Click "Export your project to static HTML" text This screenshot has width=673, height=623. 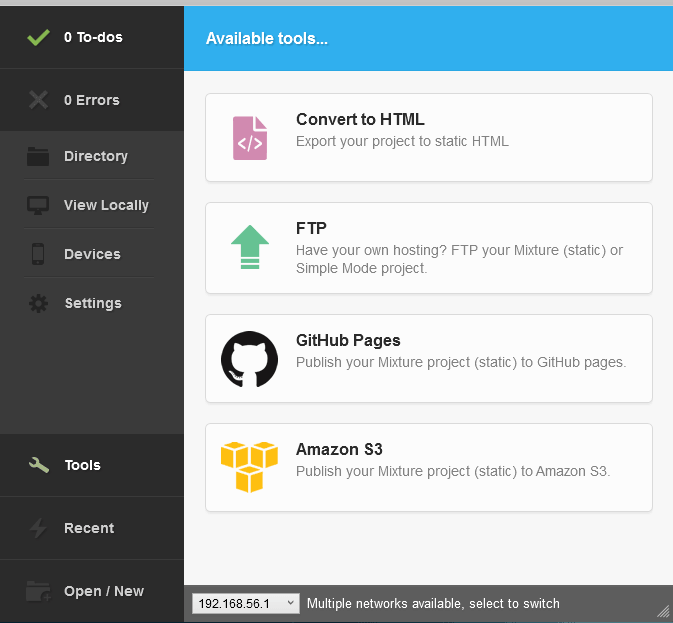coord(402,141)
